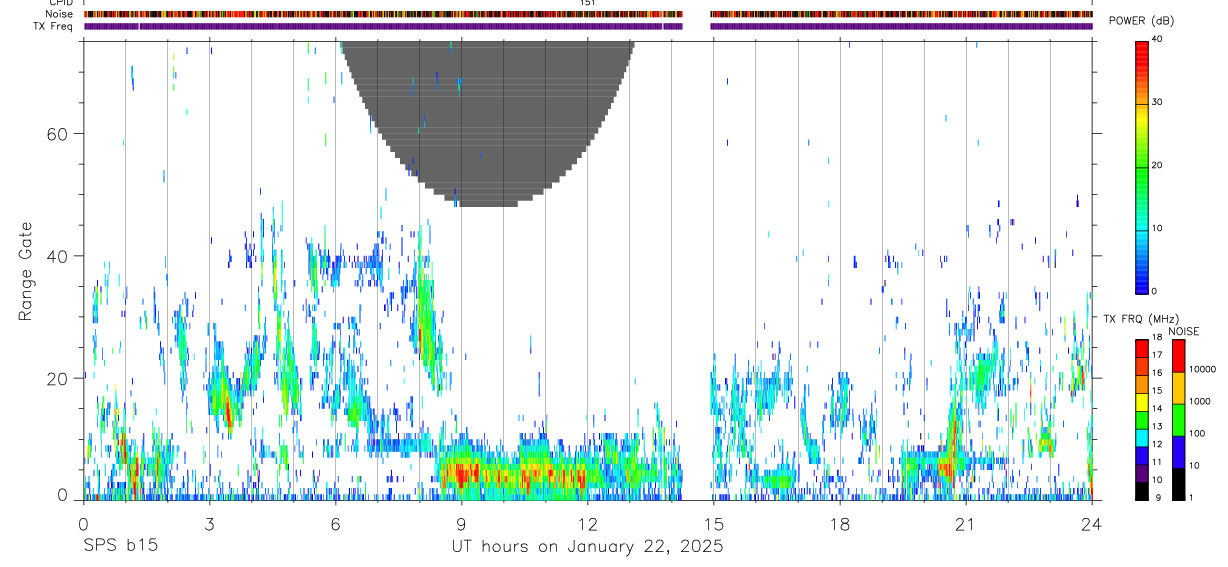Click the purple TX Freq strip above the plot
The image size is (1228, 567).
coord(588,26)
